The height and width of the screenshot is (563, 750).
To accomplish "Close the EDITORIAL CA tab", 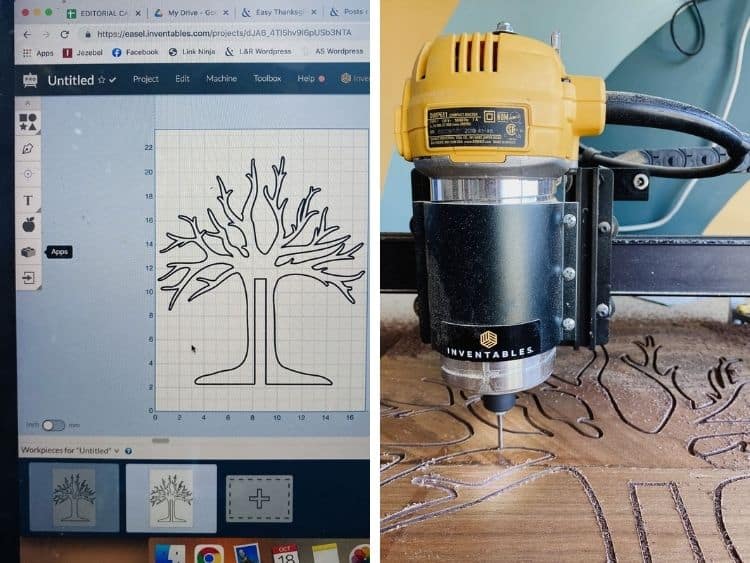I will [x=138, y=13].
